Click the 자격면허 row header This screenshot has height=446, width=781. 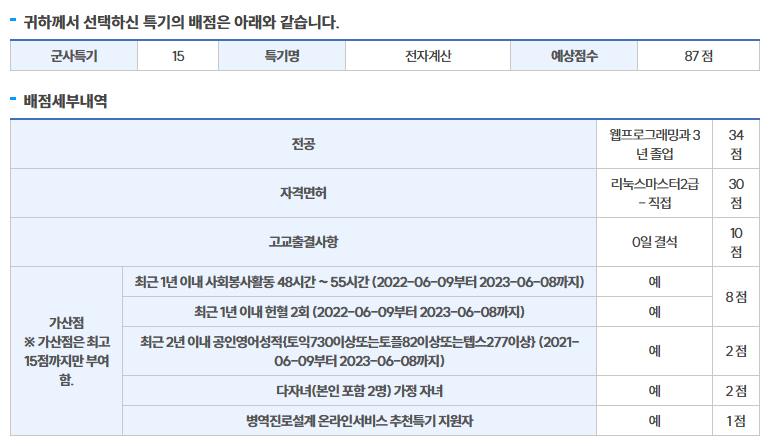[304, 193]
